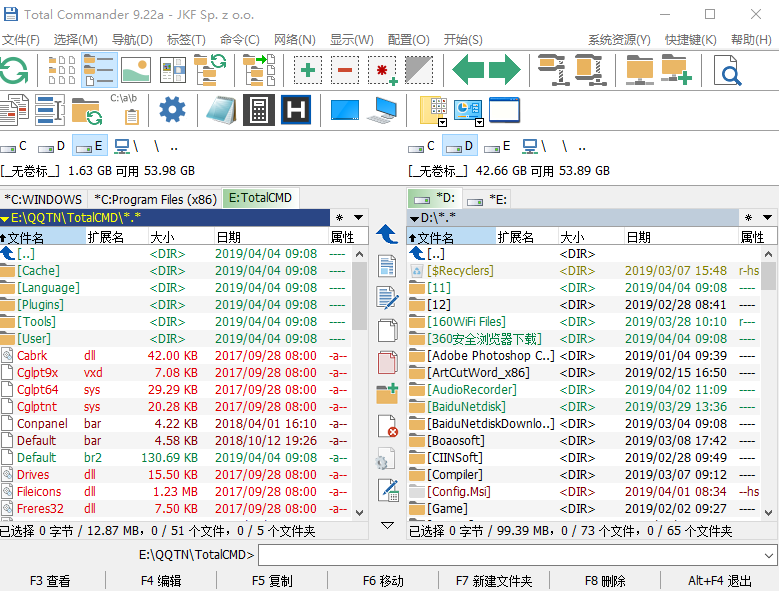Viewport: 779px width, 591px height.
Task: Click F7 新建文件夹 button
Action: [x=494, y=581]
